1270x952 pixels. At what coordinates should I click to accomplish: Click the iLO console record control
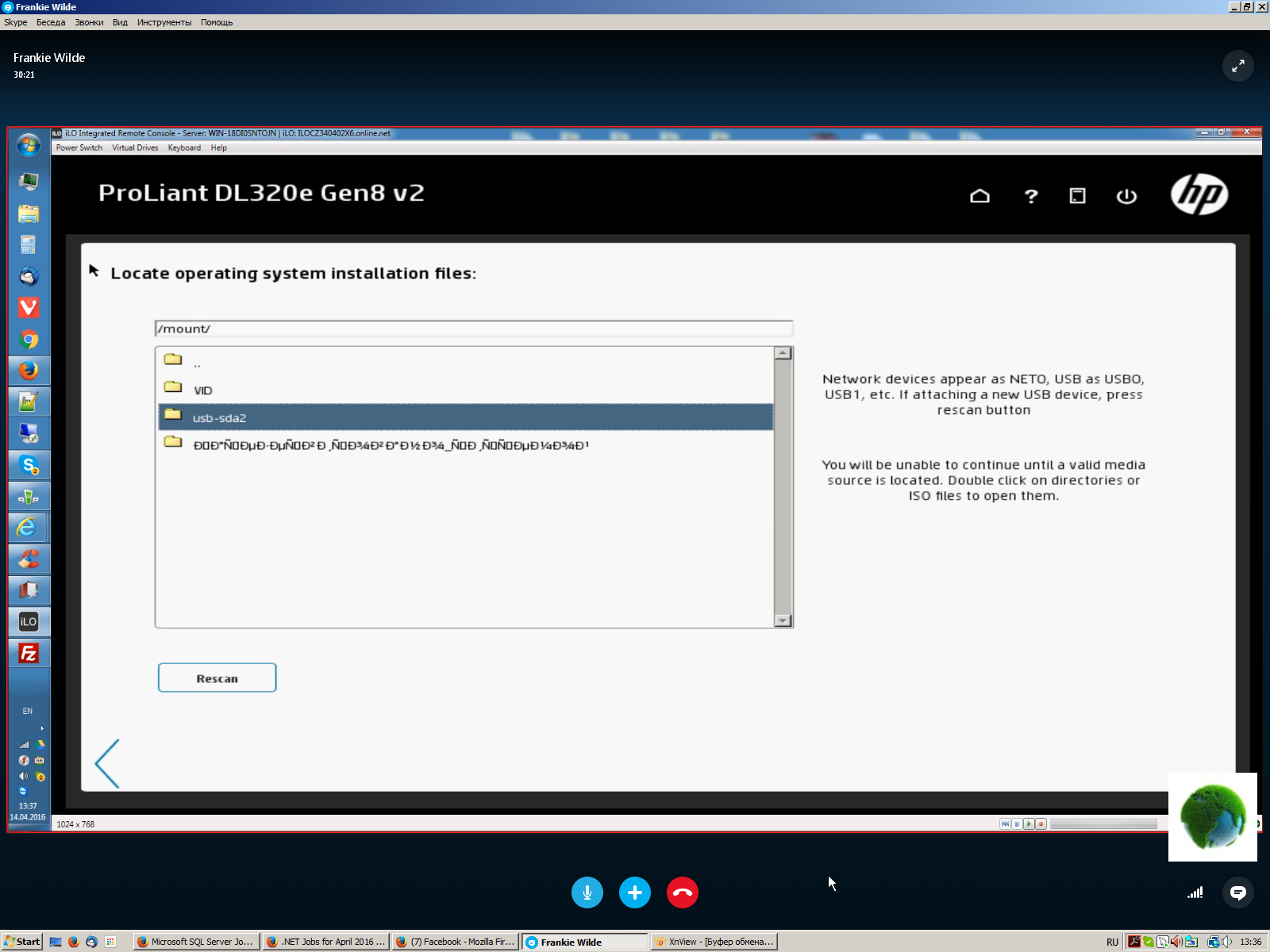click(x=1041, y=823)
